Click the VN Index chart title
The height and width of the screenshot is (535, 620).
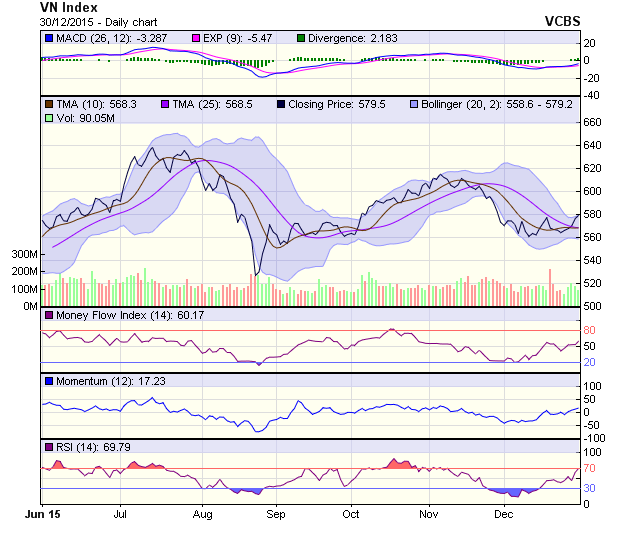69,7
